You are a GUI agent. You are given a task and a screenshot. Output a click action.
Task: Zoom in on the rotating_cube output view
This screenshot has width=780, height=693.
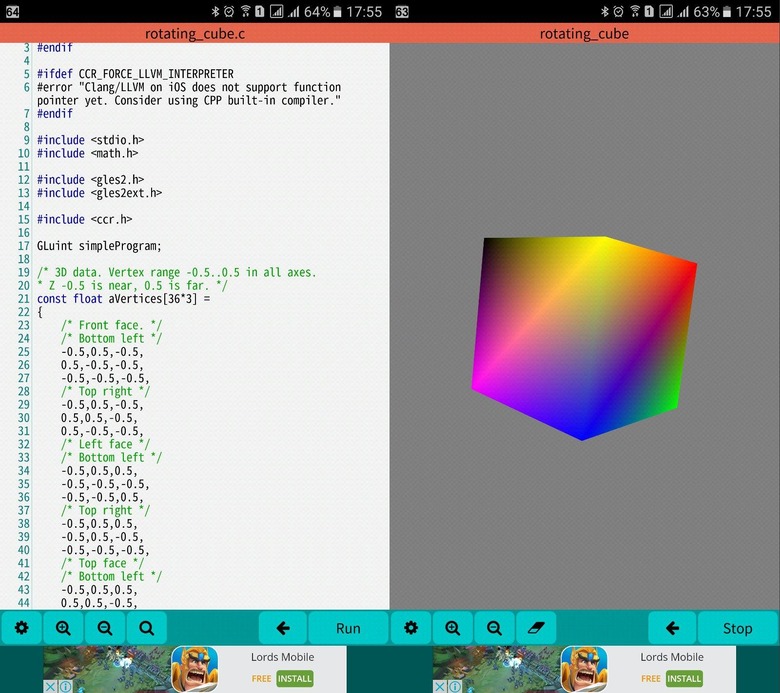tap(453, 628)
